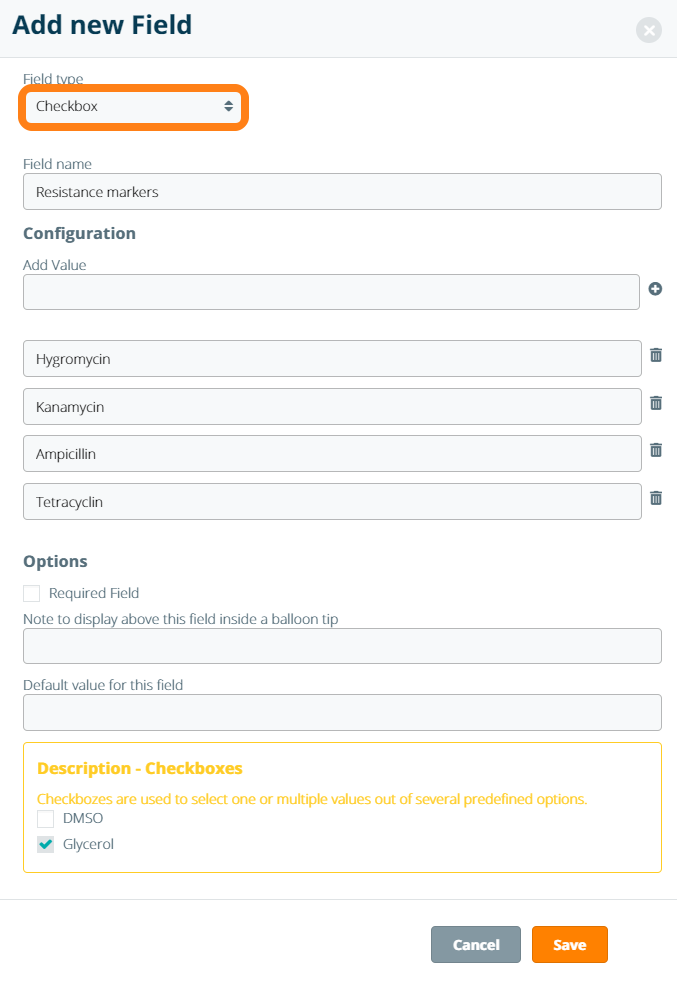Enable the Required Field checkbox

[x=32, y=594]
